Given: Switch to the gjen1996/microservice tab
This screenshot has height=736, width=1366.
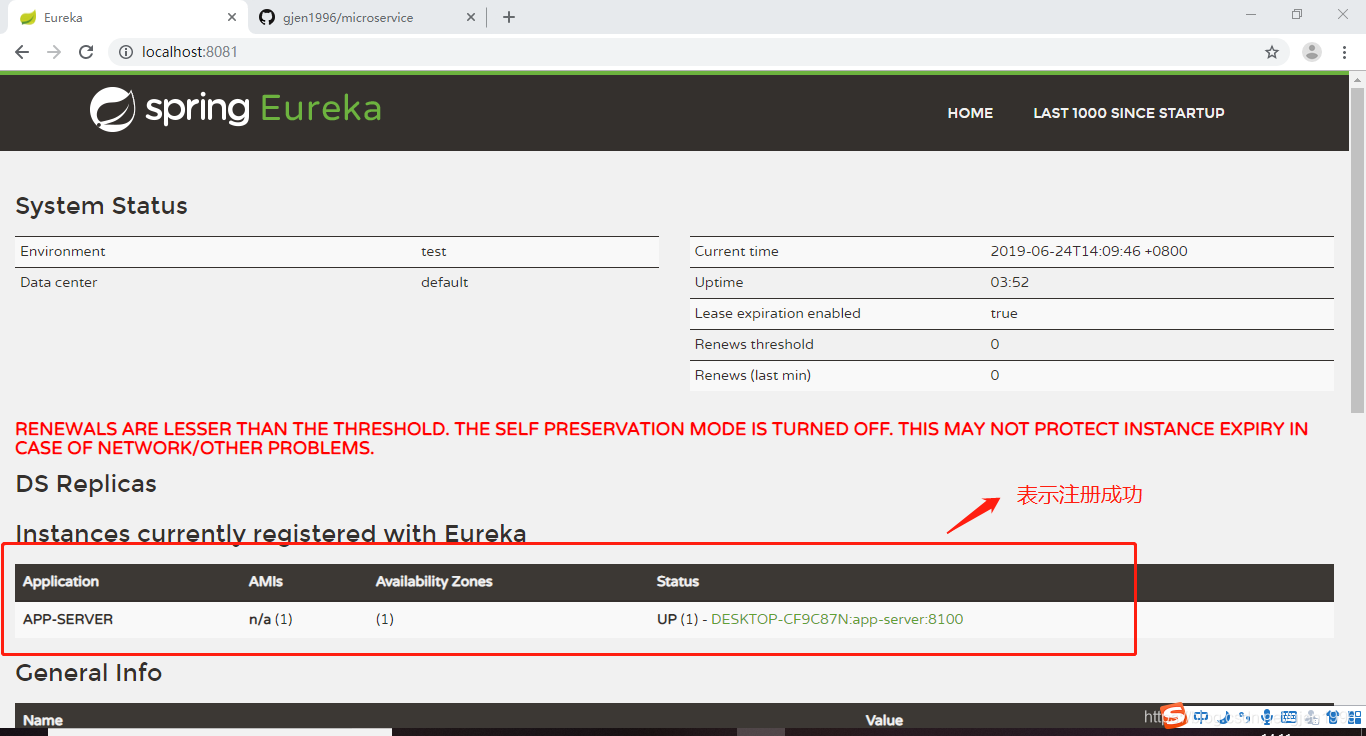Looking at the screenshot, I should tap(365, 17).
